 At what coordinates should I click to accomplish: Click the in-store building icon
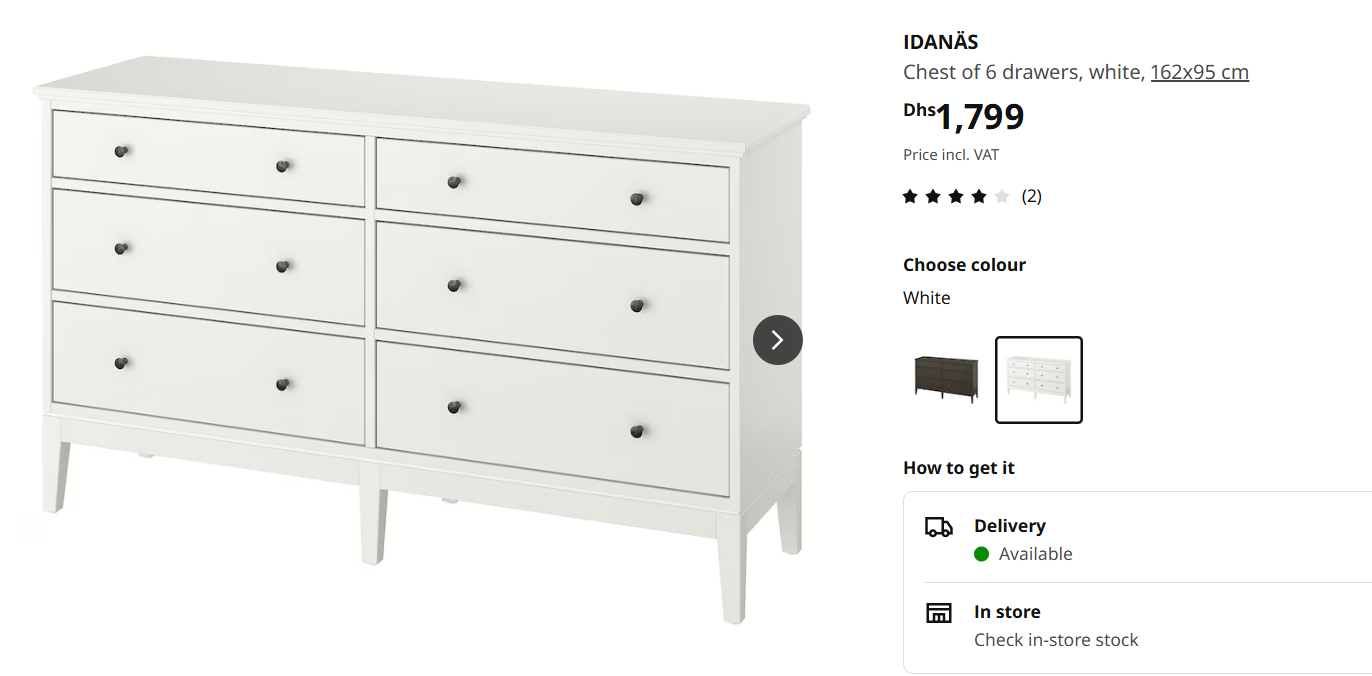[939, 613]
